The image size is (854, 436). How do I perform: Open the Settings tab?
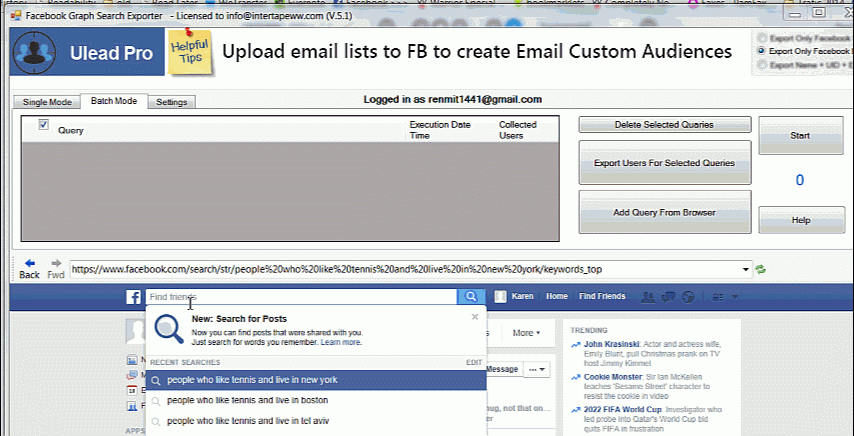point(172,102)
